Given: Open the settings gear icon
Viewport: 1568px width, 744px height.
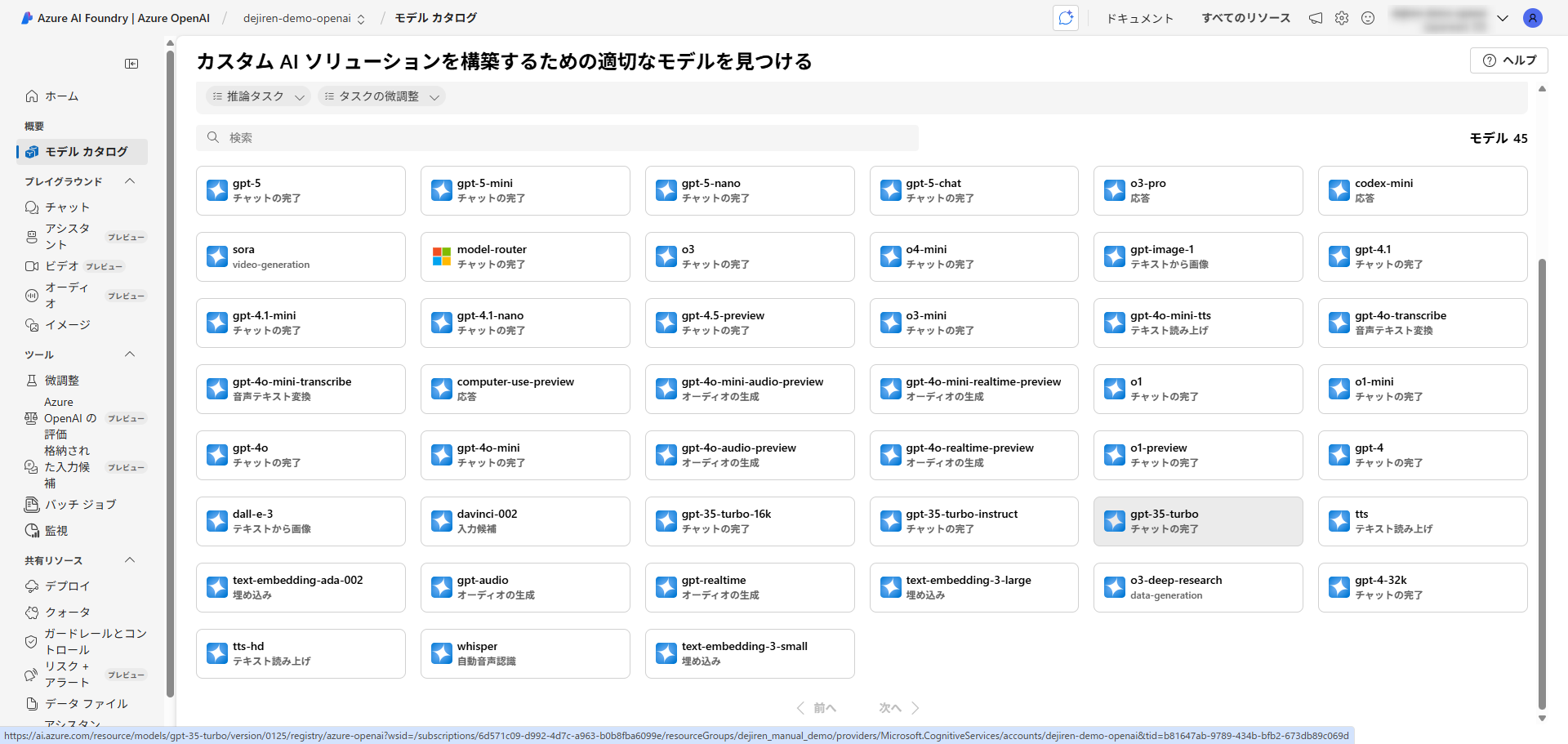Looking at the screenshot, I should (x=1342, y=18).
